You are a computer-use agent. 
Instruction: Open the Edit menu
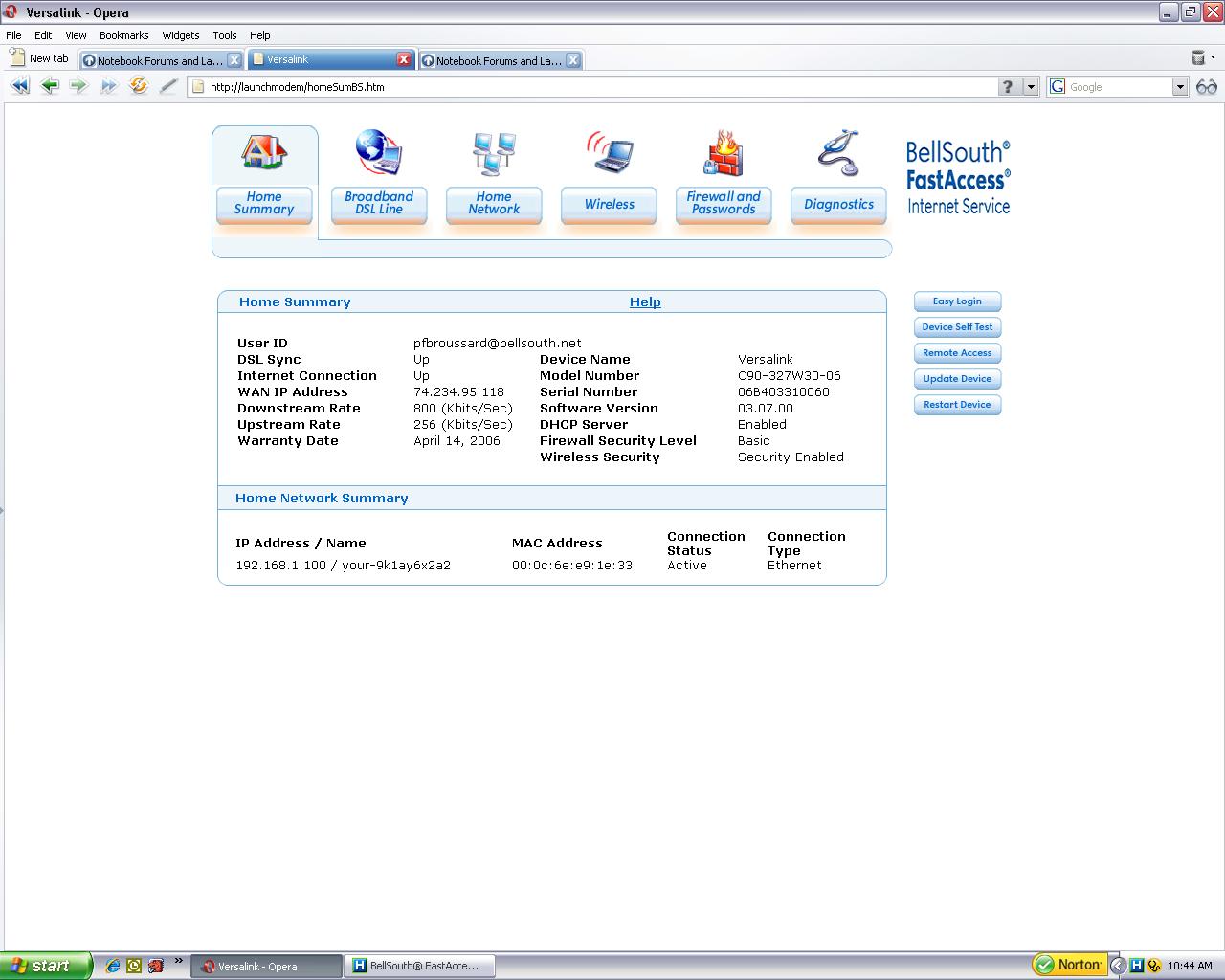(43, 35)
